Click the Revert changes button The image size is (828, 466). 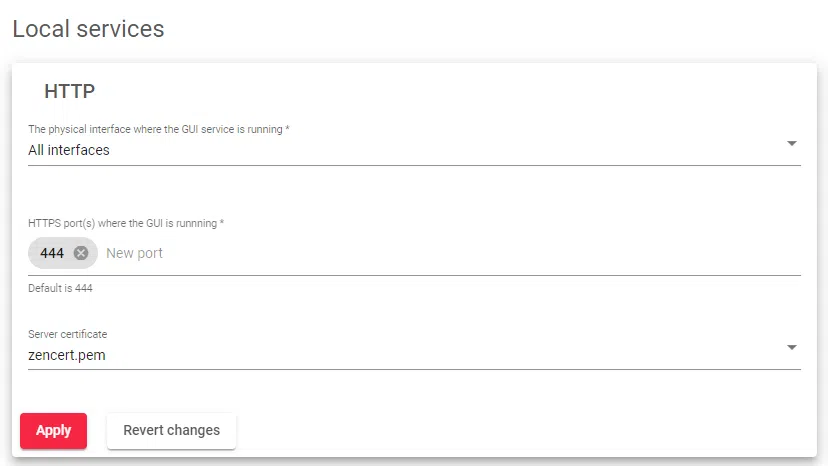tap(171, 430)
